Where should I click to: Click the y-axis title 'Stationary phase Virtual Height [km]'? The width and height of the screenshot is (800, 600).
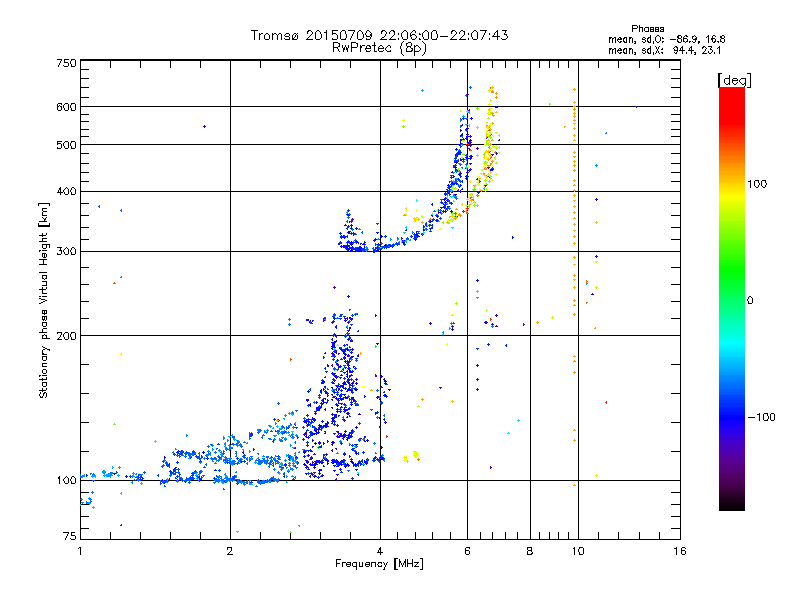point(43,300)
